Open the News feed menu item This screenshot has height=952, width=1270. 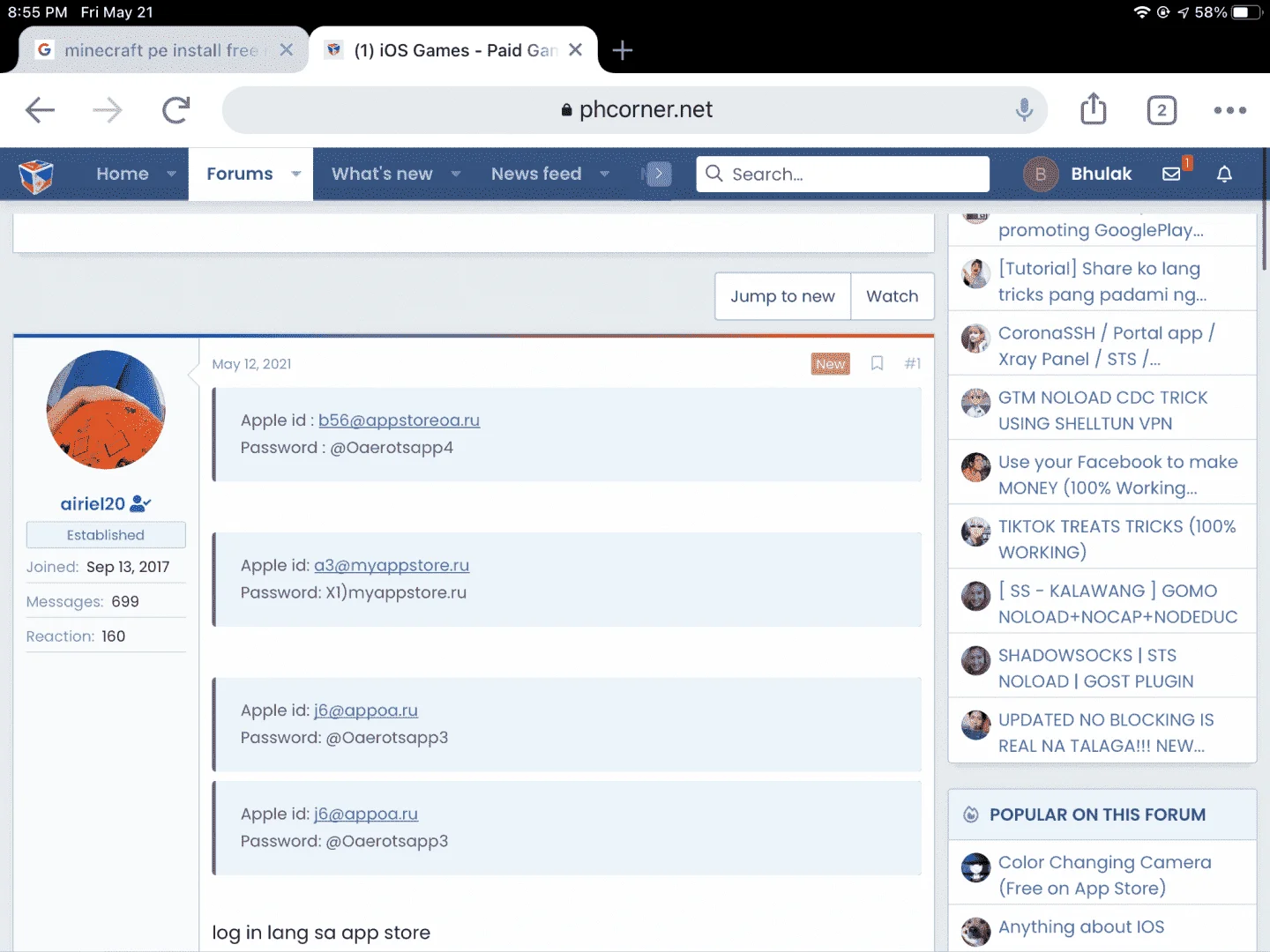pyautogui.click(x=536, y=174)
